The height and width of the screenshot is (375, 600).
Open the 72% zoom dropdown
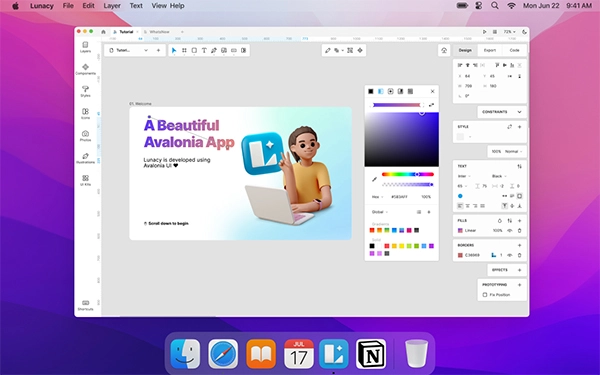[x=509, y=32]
